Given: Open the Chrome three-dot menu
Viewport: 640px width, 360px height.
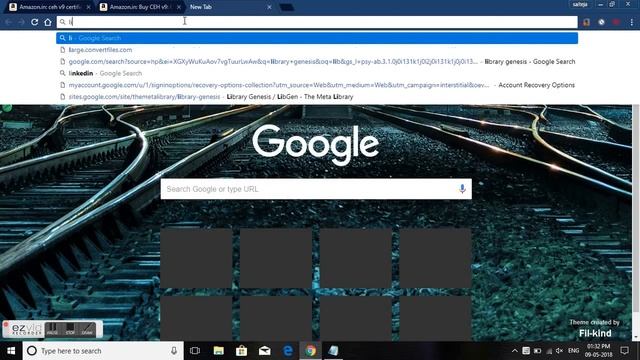Looking at the screenshot, I should [631, 22].
